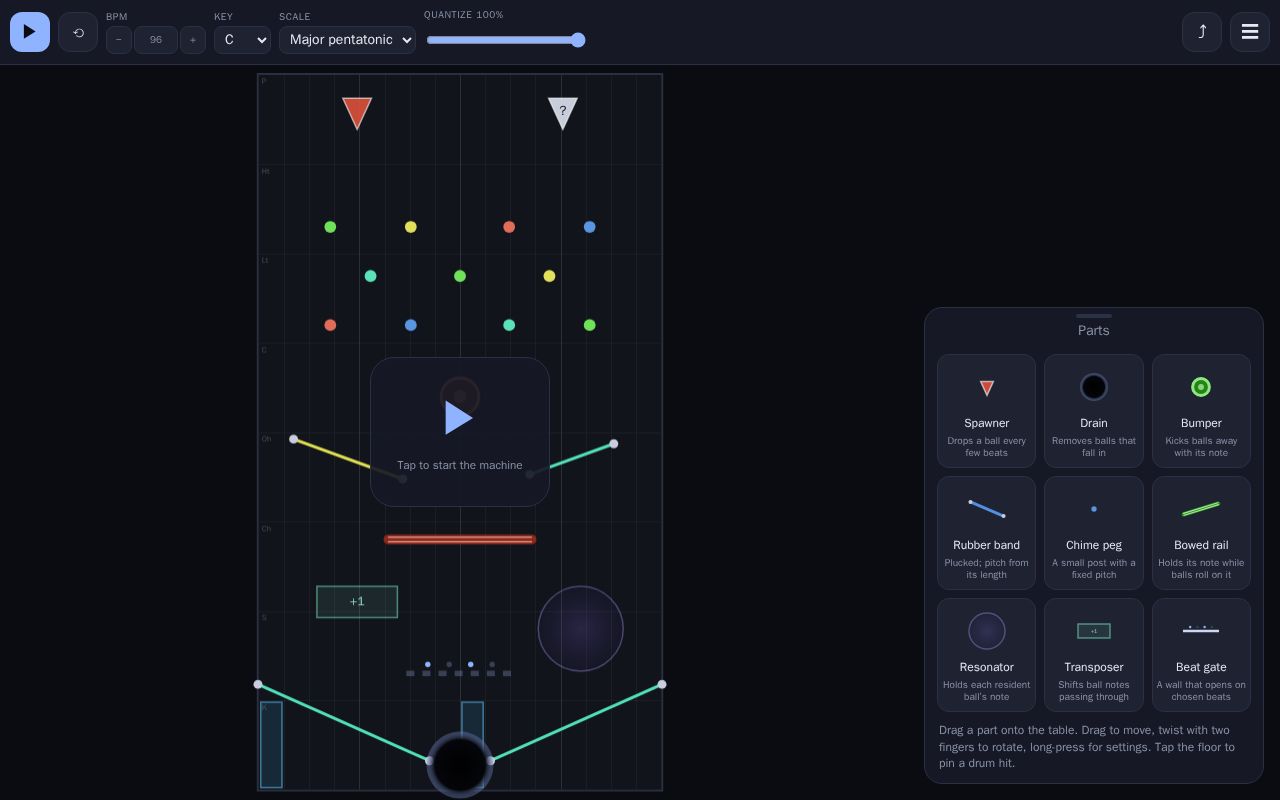
Task: Click the "Parts" panel title
Action: [1094, 331]
